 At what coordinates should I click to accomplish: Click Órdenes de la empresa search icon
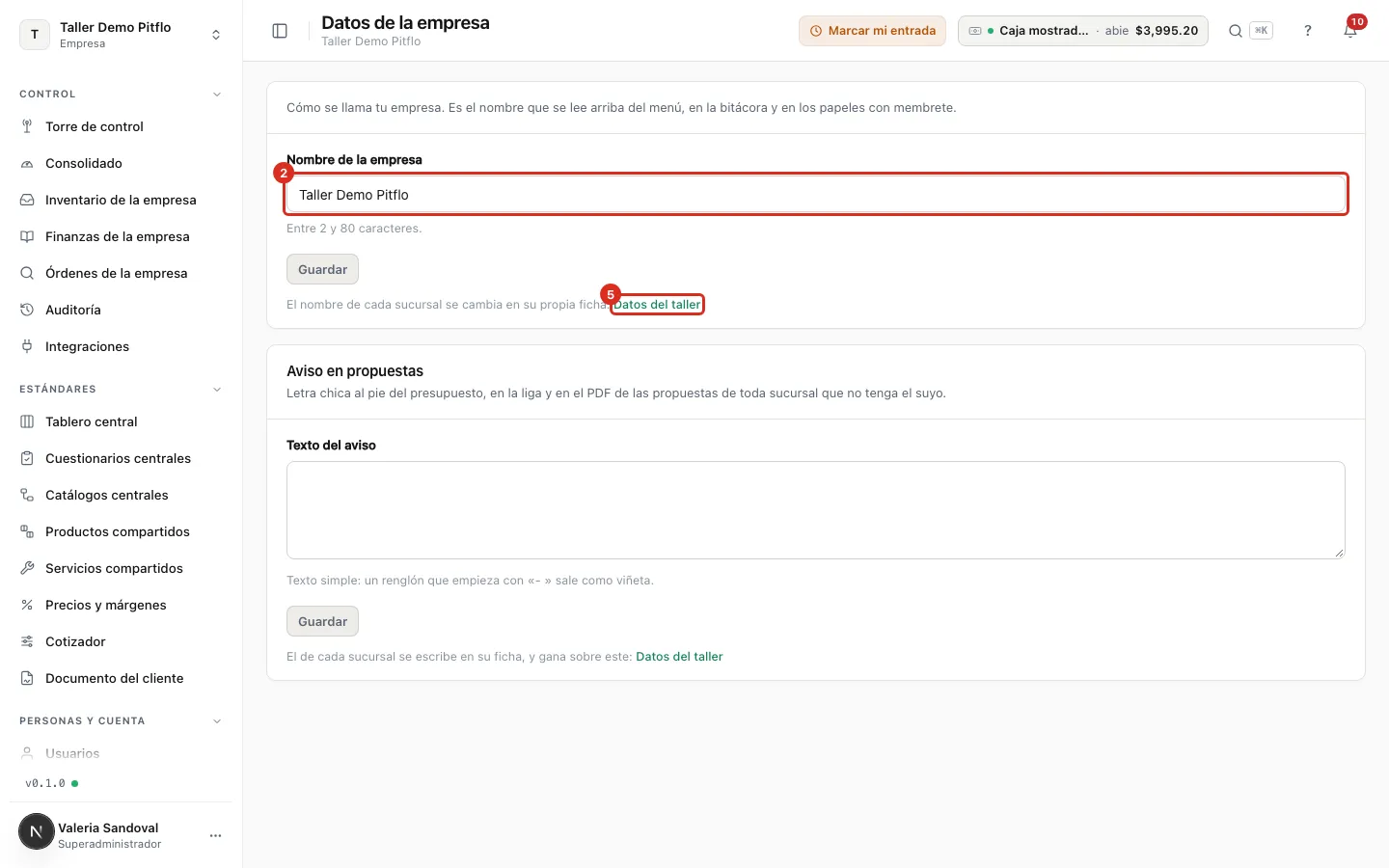(x=27, y=273)
